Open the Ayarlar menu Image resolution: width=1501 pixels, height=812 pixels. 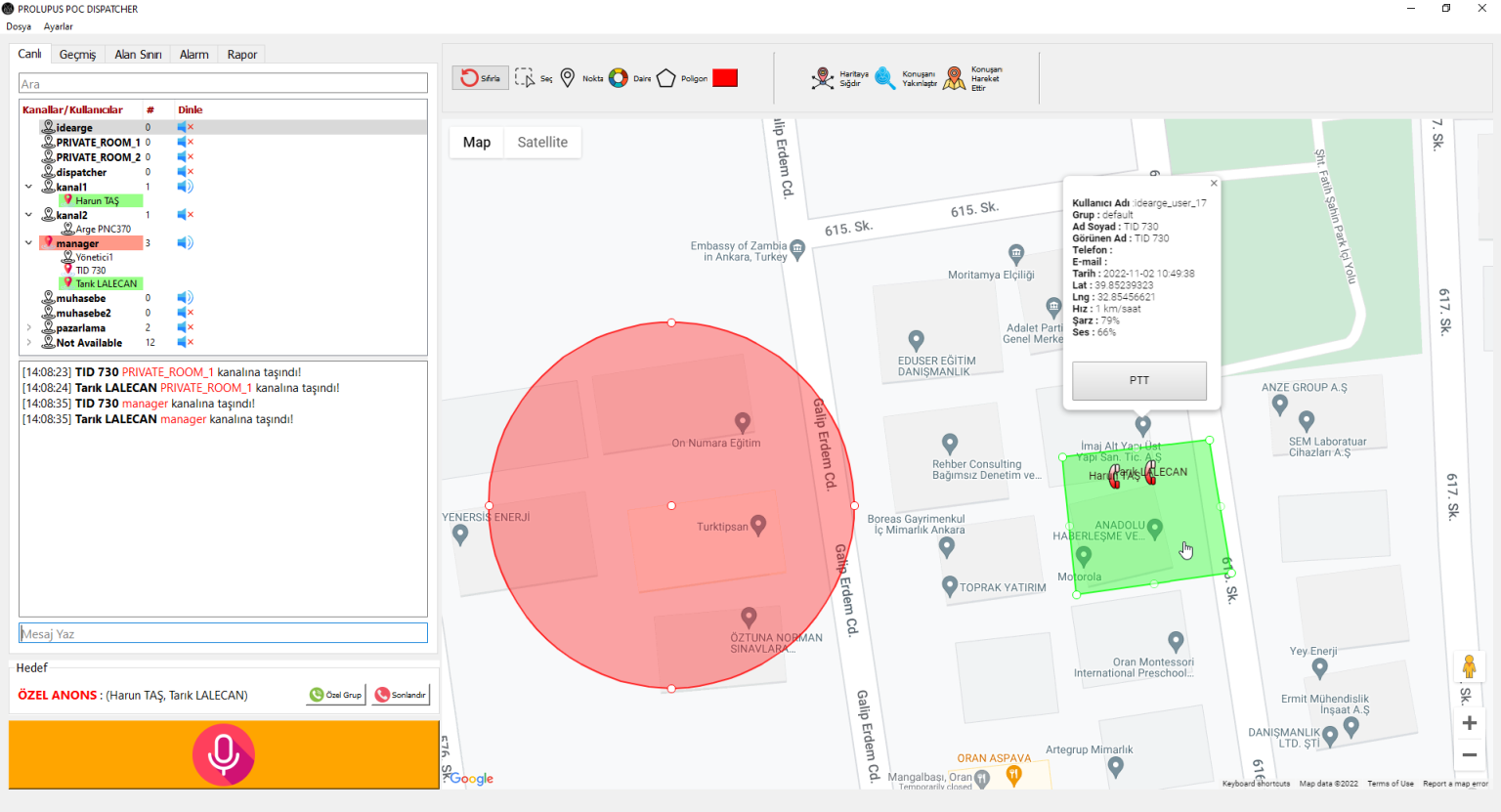[x=59, y=26]
